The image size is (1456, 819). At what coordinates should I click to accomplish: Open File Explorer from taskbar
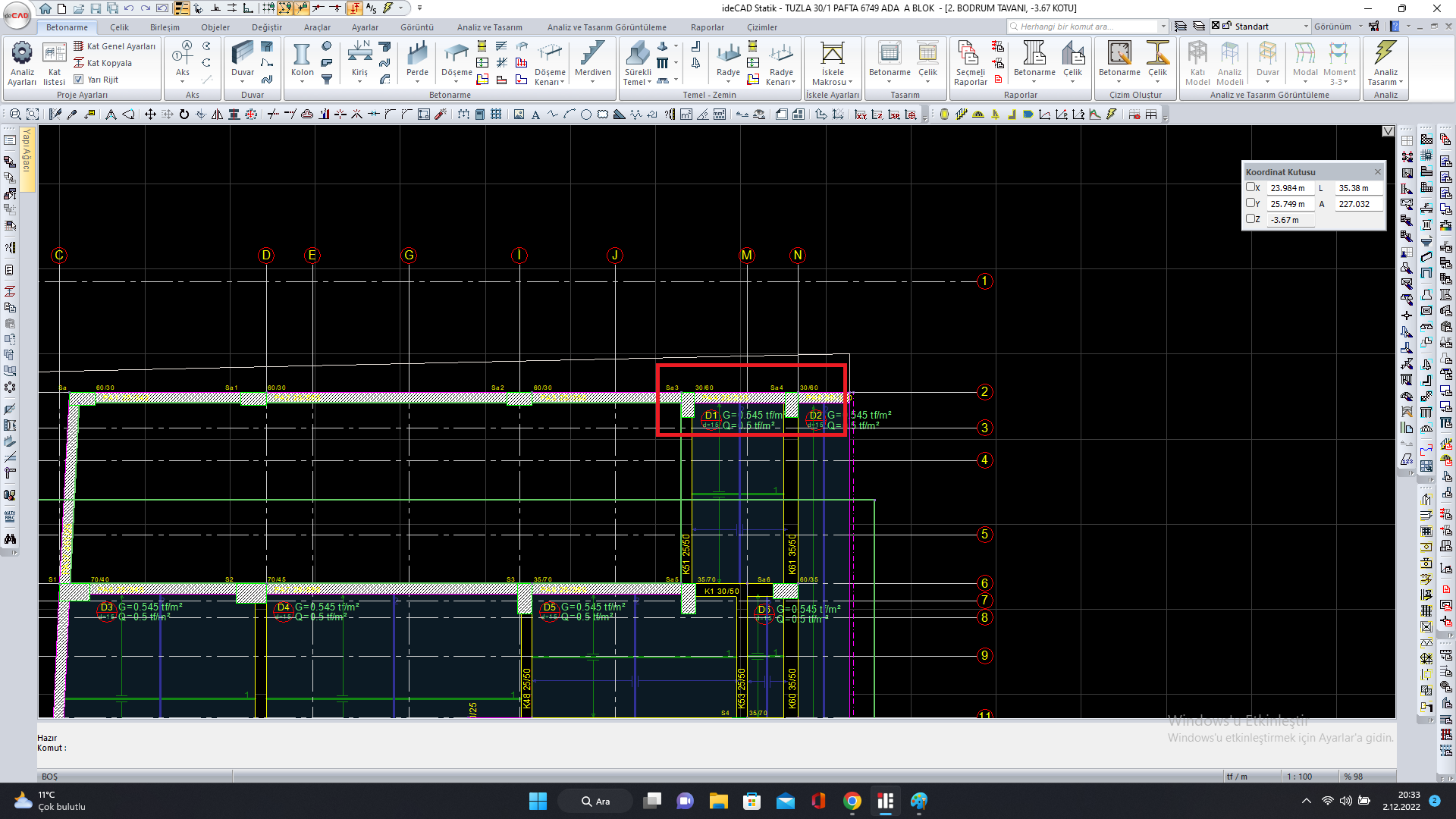(x=718, y=802)
